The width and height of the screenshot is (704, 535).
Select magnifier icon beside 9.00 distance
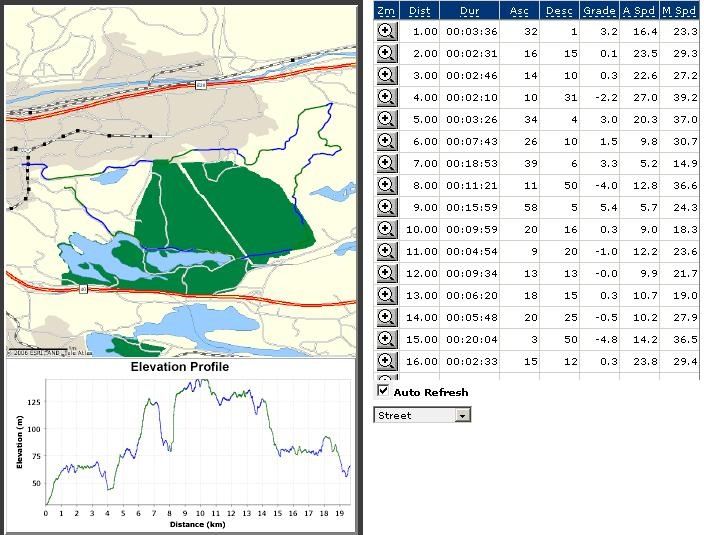pyautogui.click(x=386, y=207)
